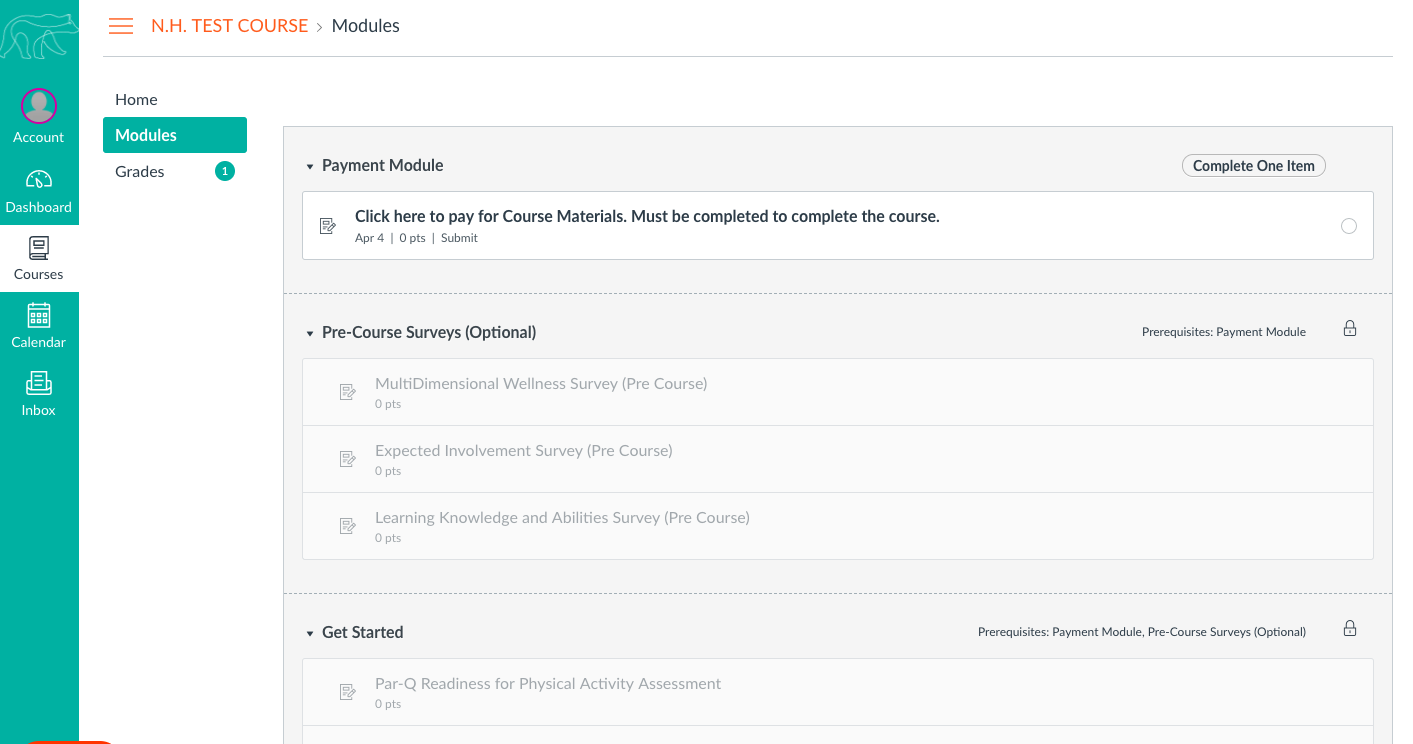
Task: Open the pay for Course Materials link
Action: click(x=647, y=216)
